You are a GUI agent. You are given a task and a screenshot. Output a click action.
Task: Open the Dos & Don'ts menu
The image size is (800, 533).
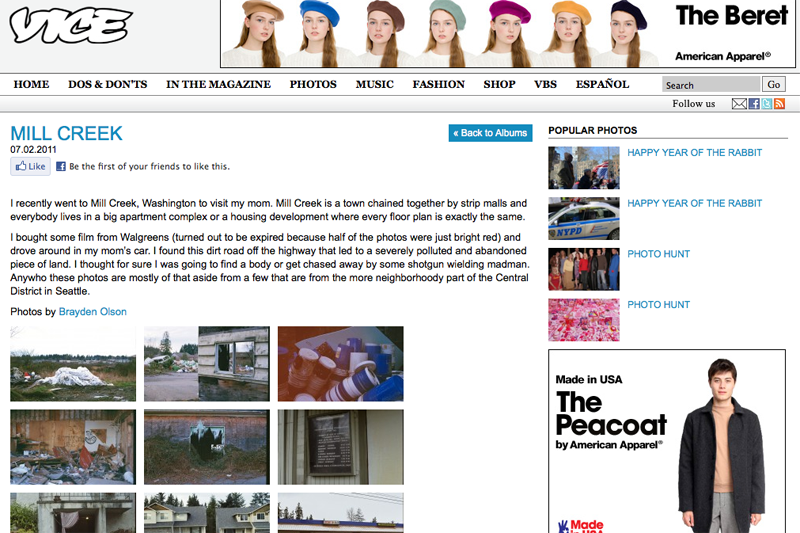pos(108,84)
